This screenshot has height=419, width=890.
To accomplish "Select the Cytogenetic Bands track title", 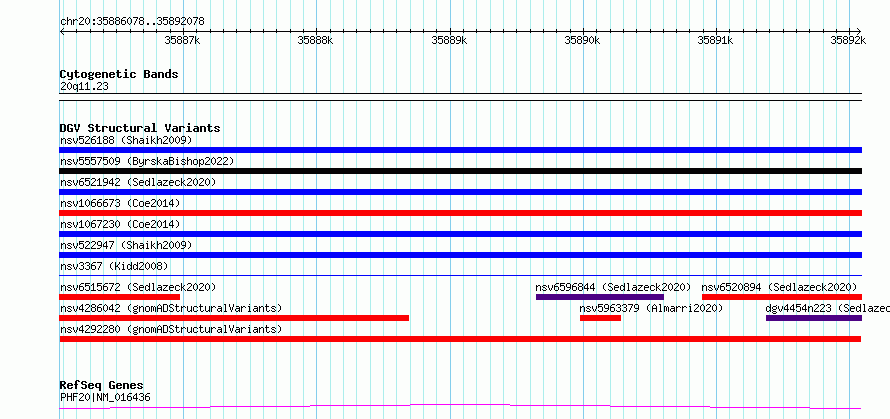I will (119, 74).
